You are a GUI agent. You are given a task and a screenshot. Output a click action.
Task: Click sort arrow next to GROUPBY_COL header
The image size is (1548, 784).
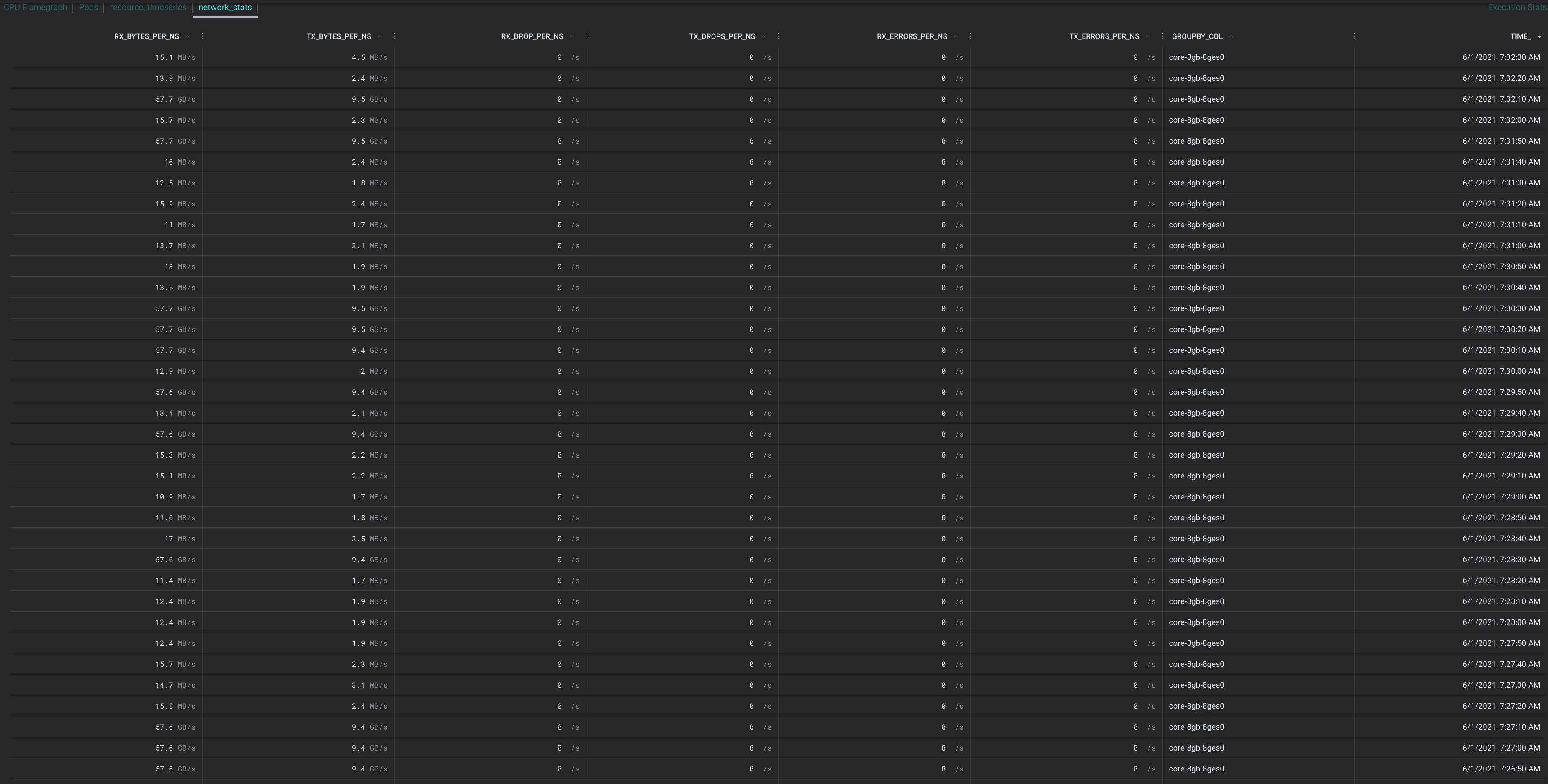(1231, 37)
